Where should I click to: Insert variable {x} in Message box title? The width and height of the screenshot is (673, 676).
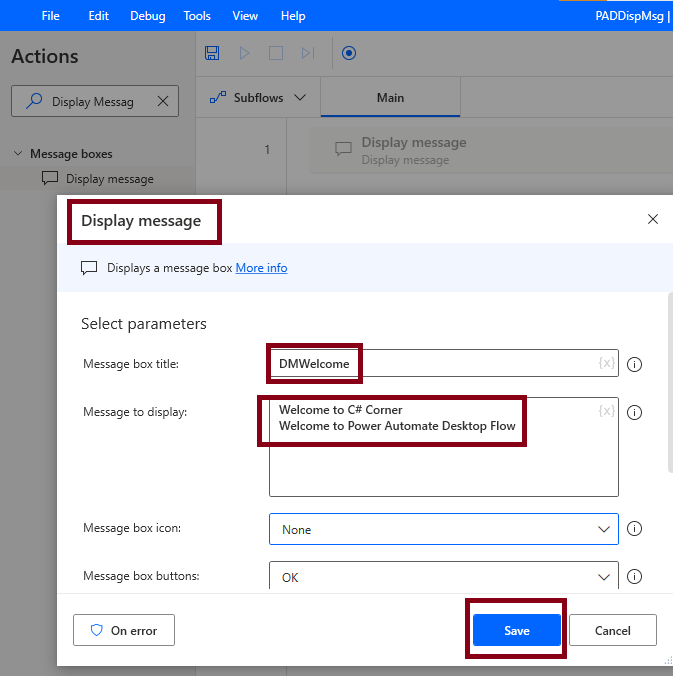pyautogui.click(x=607, y=363)
